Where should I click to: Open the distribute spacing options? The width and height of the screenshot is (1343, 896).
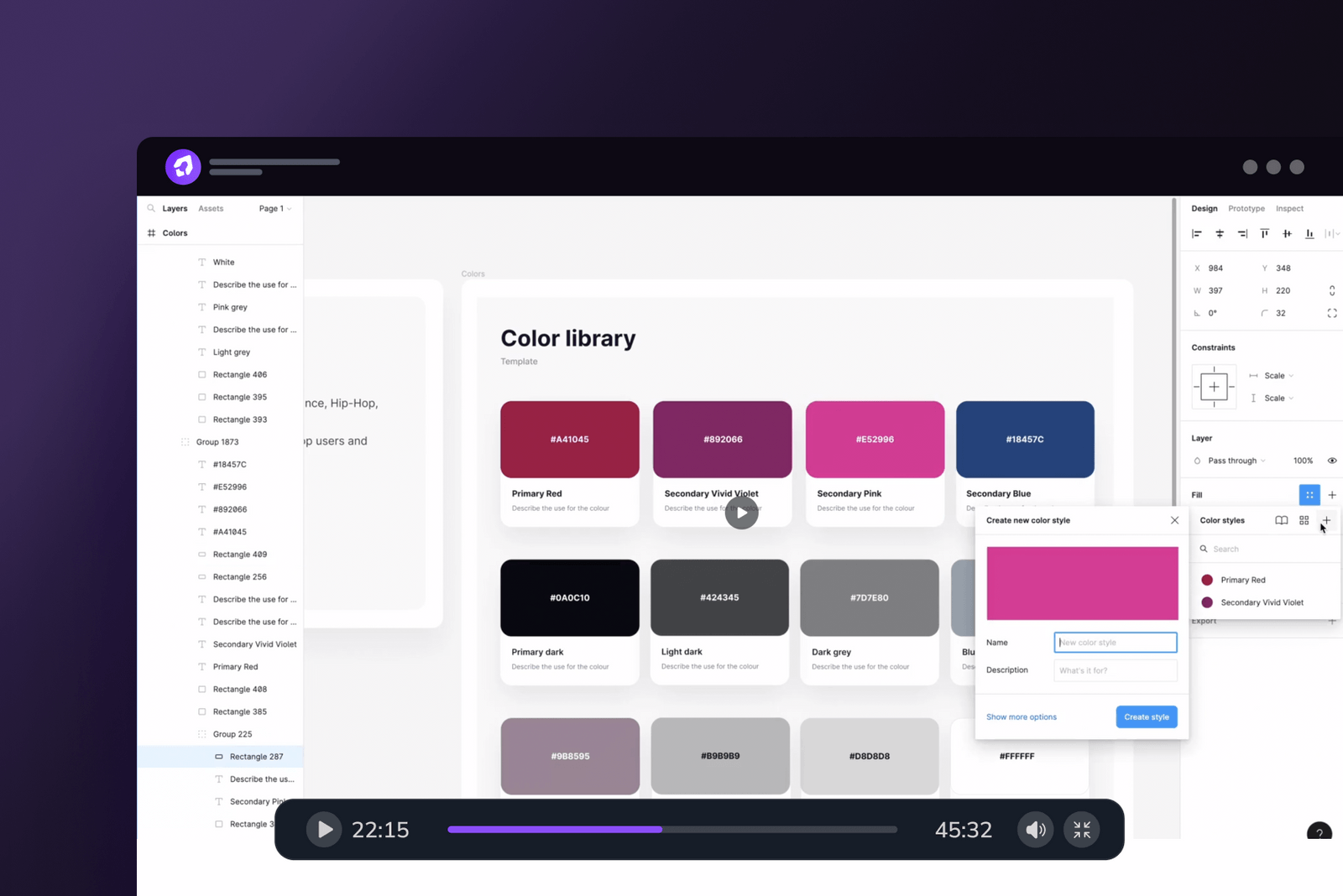pyautogui.click(x=1332, y=234)
